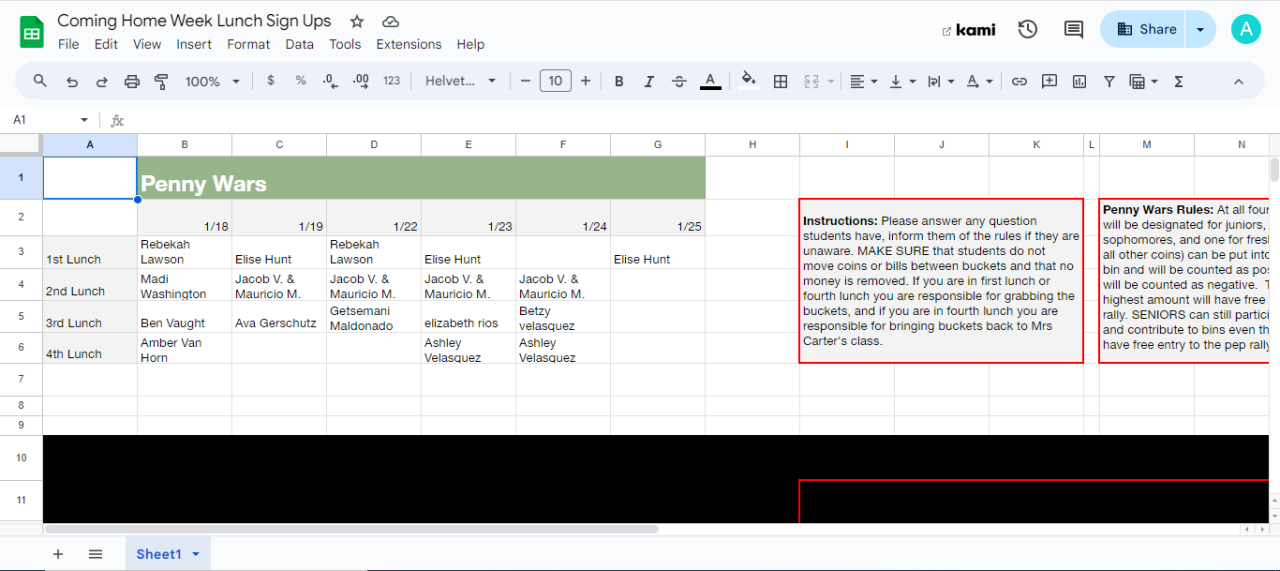Viewport: 1280px width, 571px height.
Task: Open the borders menu
Action: 781,81
